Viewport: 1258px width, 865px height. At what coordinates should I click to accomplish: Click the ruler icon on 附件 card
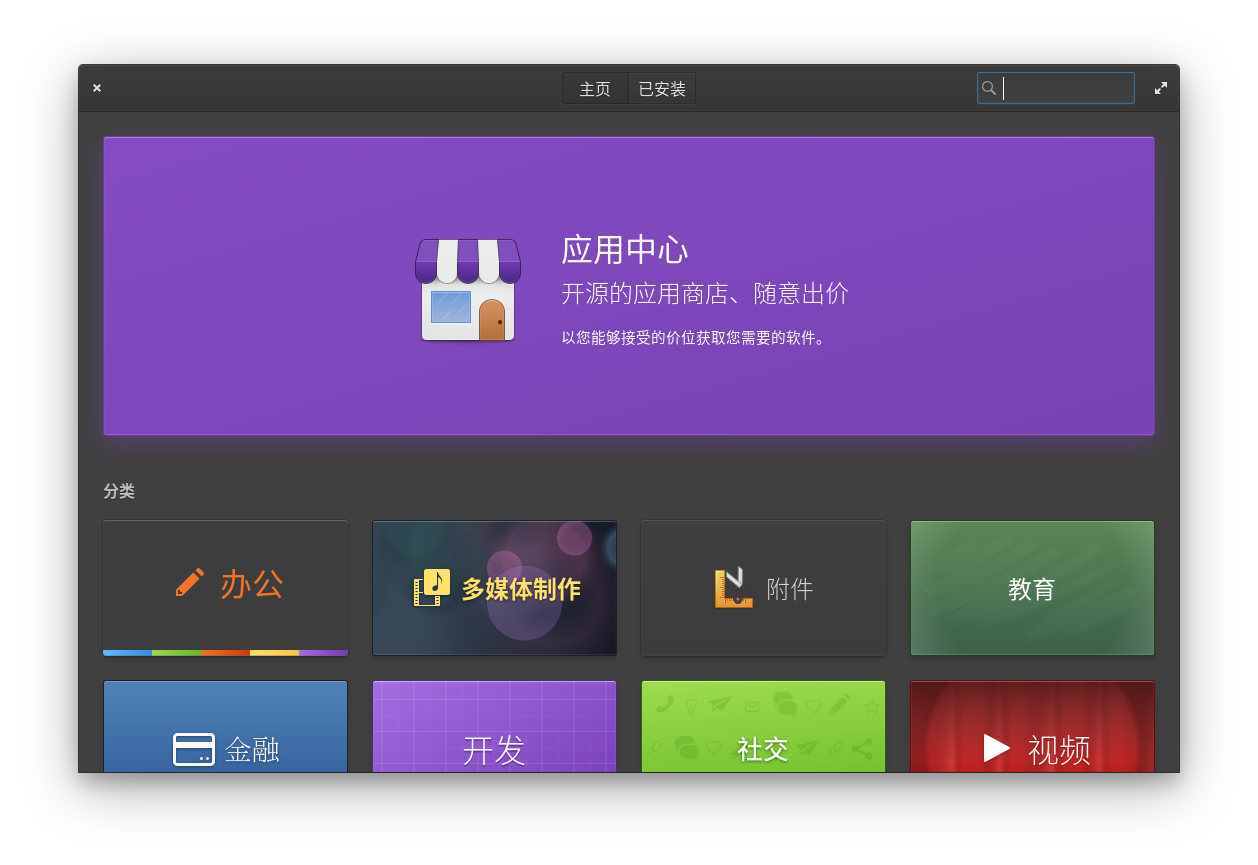733,588
